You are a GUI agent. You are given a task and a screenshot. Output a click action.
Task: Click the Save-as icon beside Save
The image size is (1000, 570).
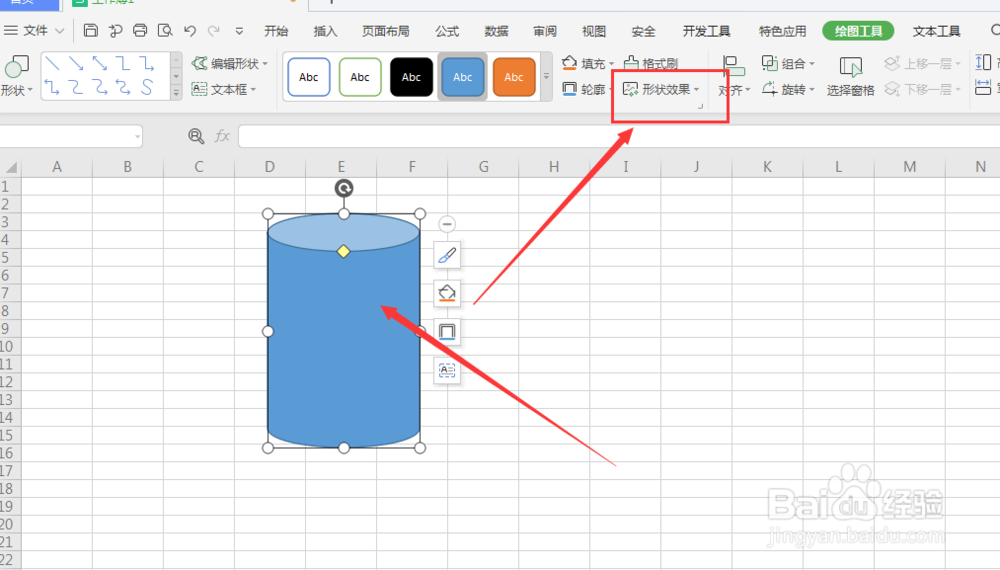coord(115,30)
